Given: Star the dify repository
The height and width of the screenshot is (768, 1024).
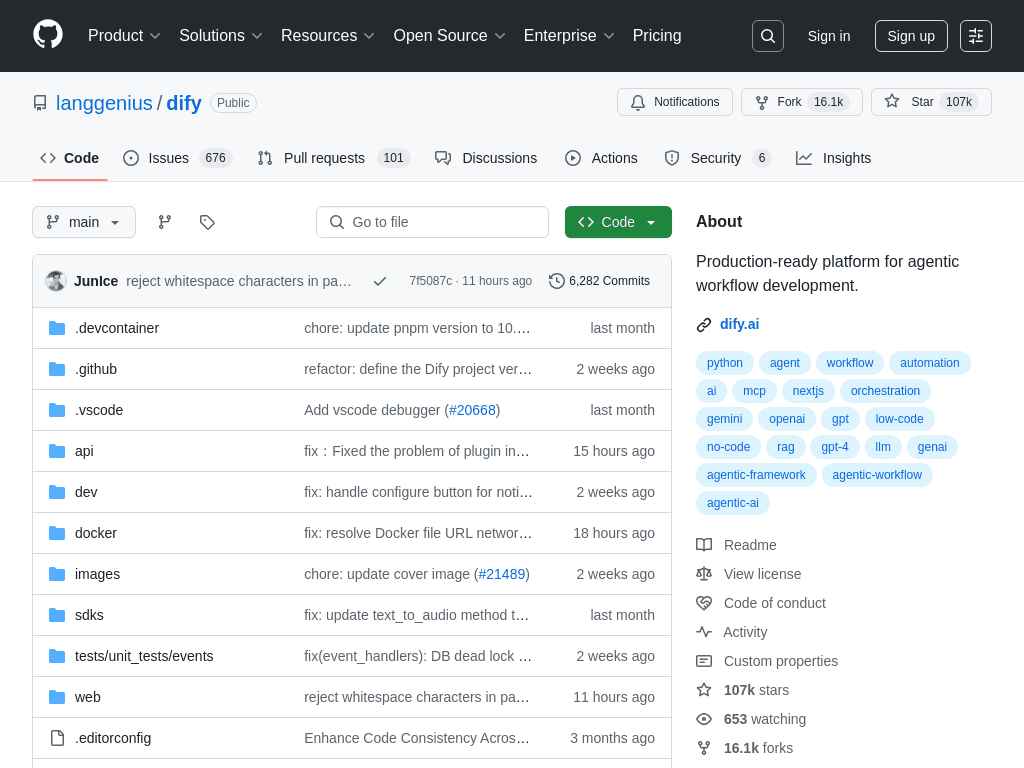Looking at the screenshot, I should [931, 102].
